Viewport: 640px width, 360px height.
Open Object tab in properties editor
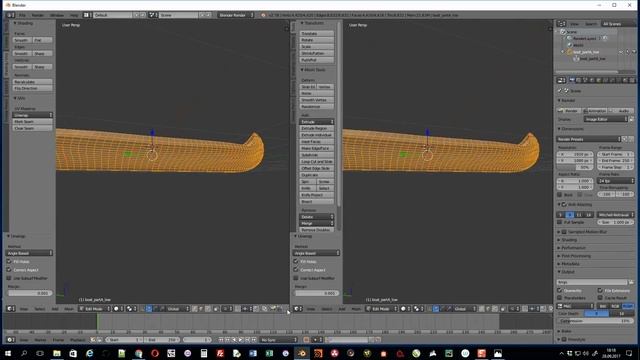598,80
